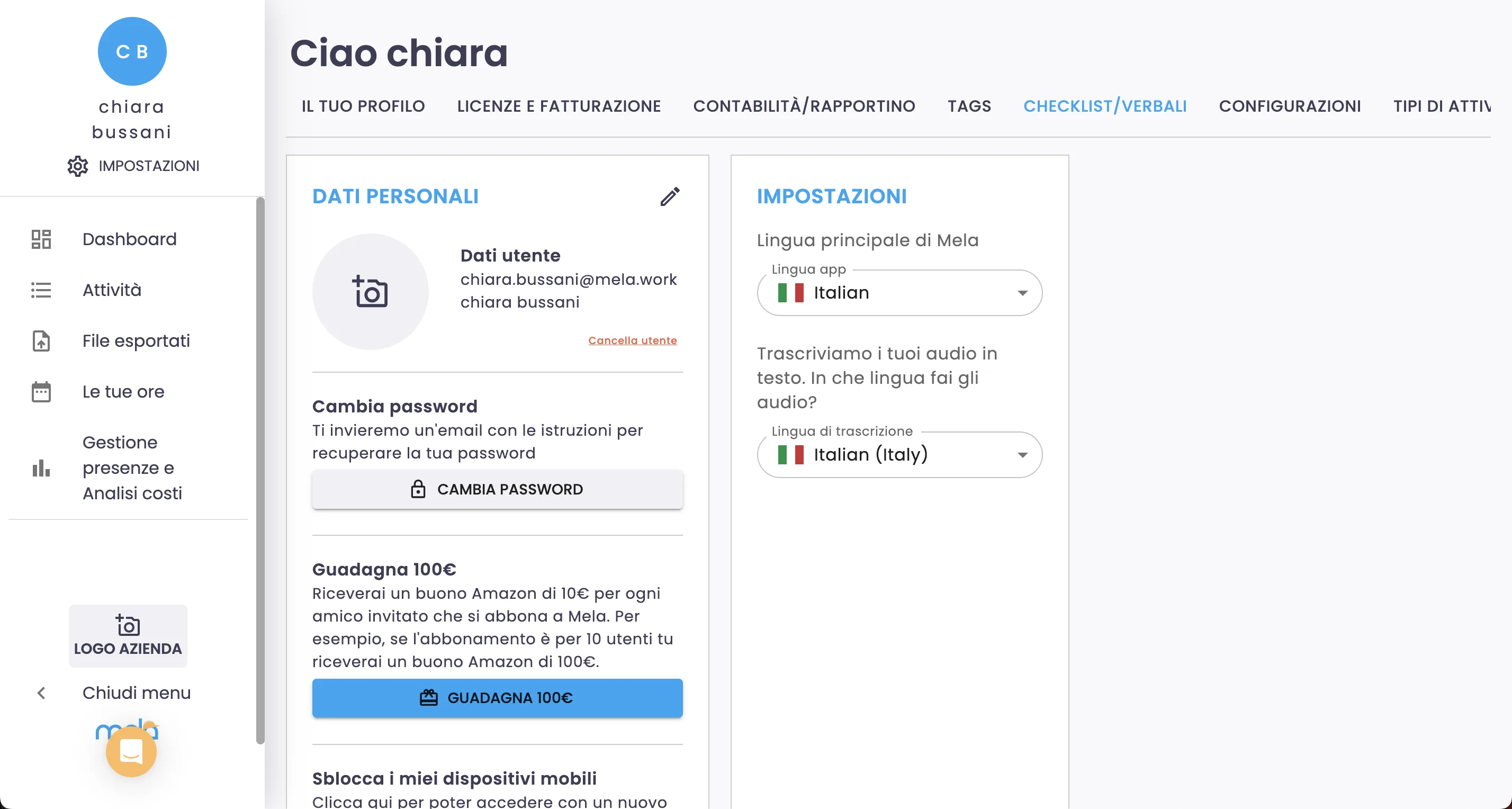
Task: Collapse the sidebar with Chiudi menu chevron
Action: (41, 694)
